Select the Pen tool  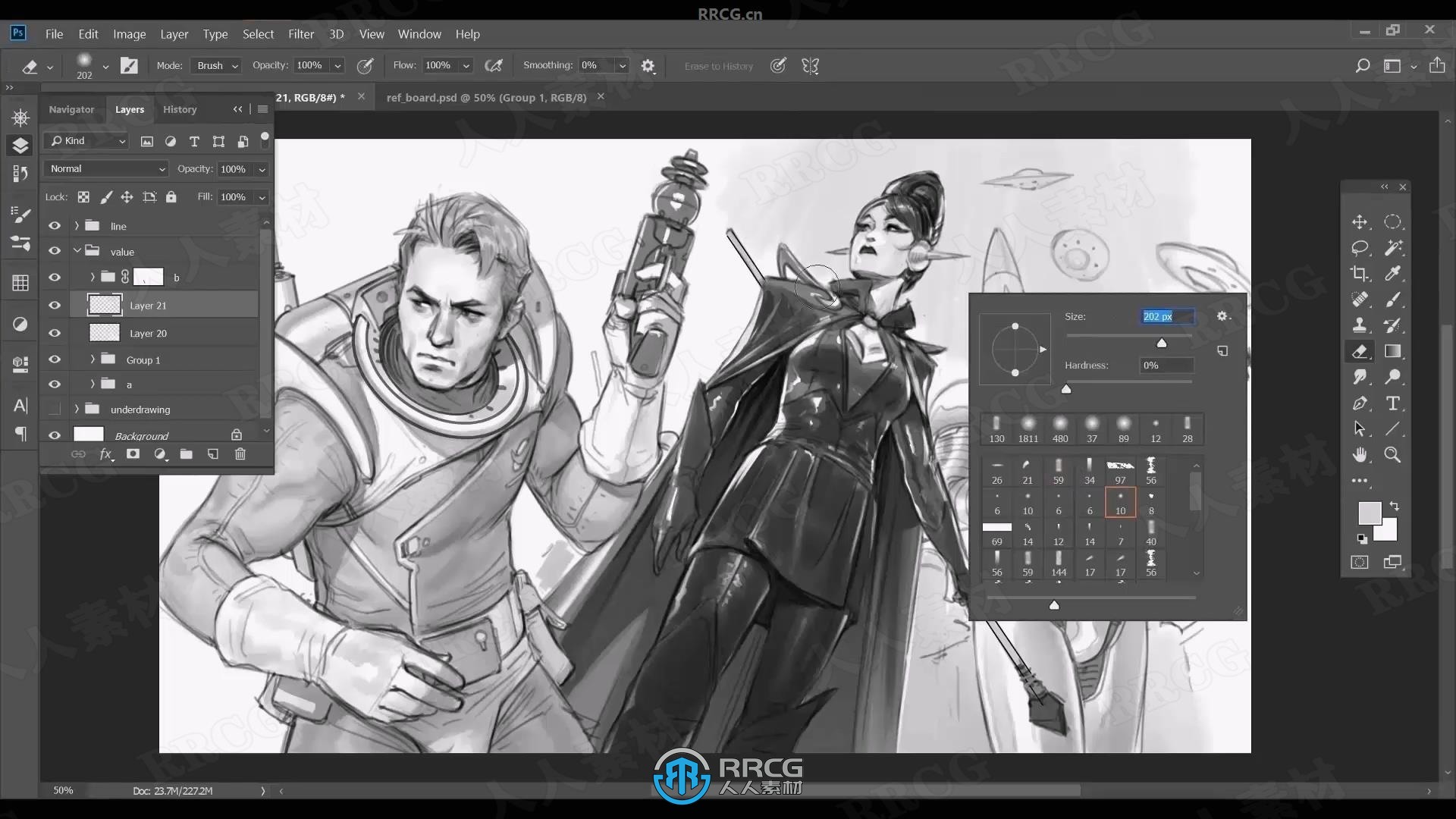click(1360, 403)
